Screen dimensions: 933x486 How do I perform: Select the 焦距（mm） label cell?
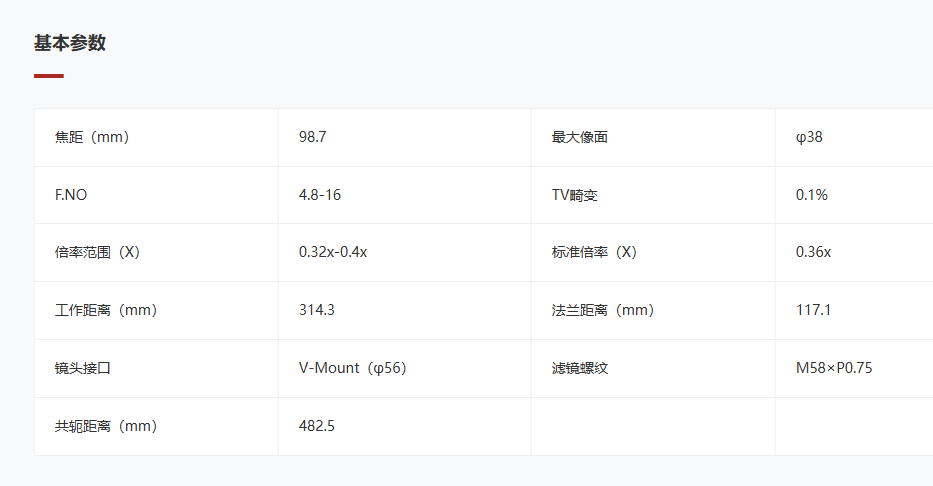pos(156,137)
